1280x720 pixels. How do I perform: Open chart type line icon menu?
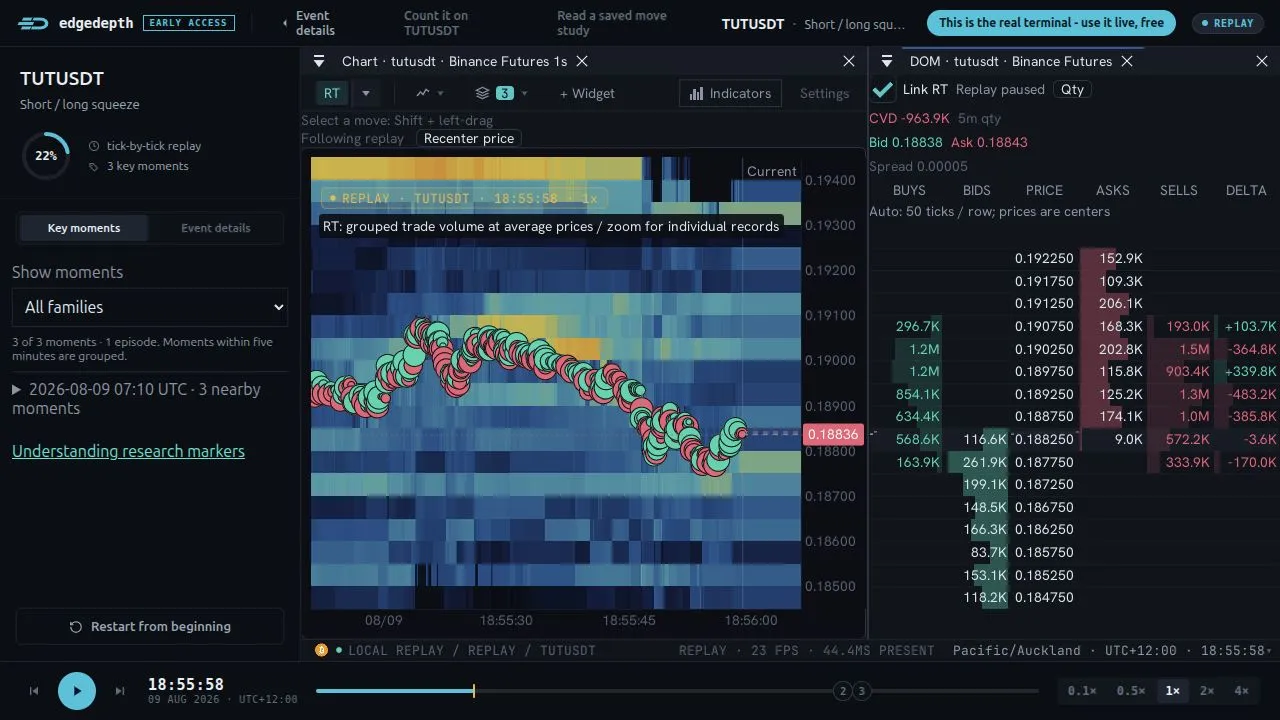(x=430, y=93)
